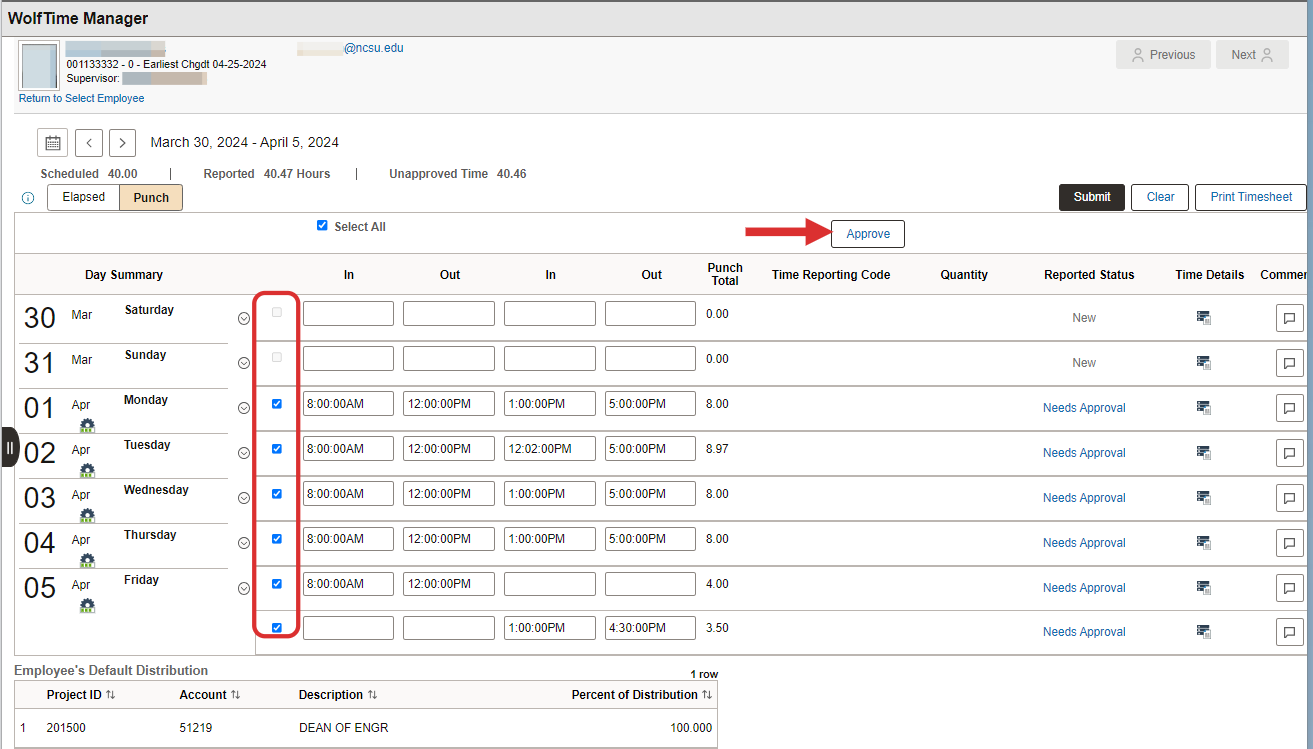Uncheck the checkbox on the 4:30:00PM row
The width and height of the screenshot is (1313, 749).
277,628
